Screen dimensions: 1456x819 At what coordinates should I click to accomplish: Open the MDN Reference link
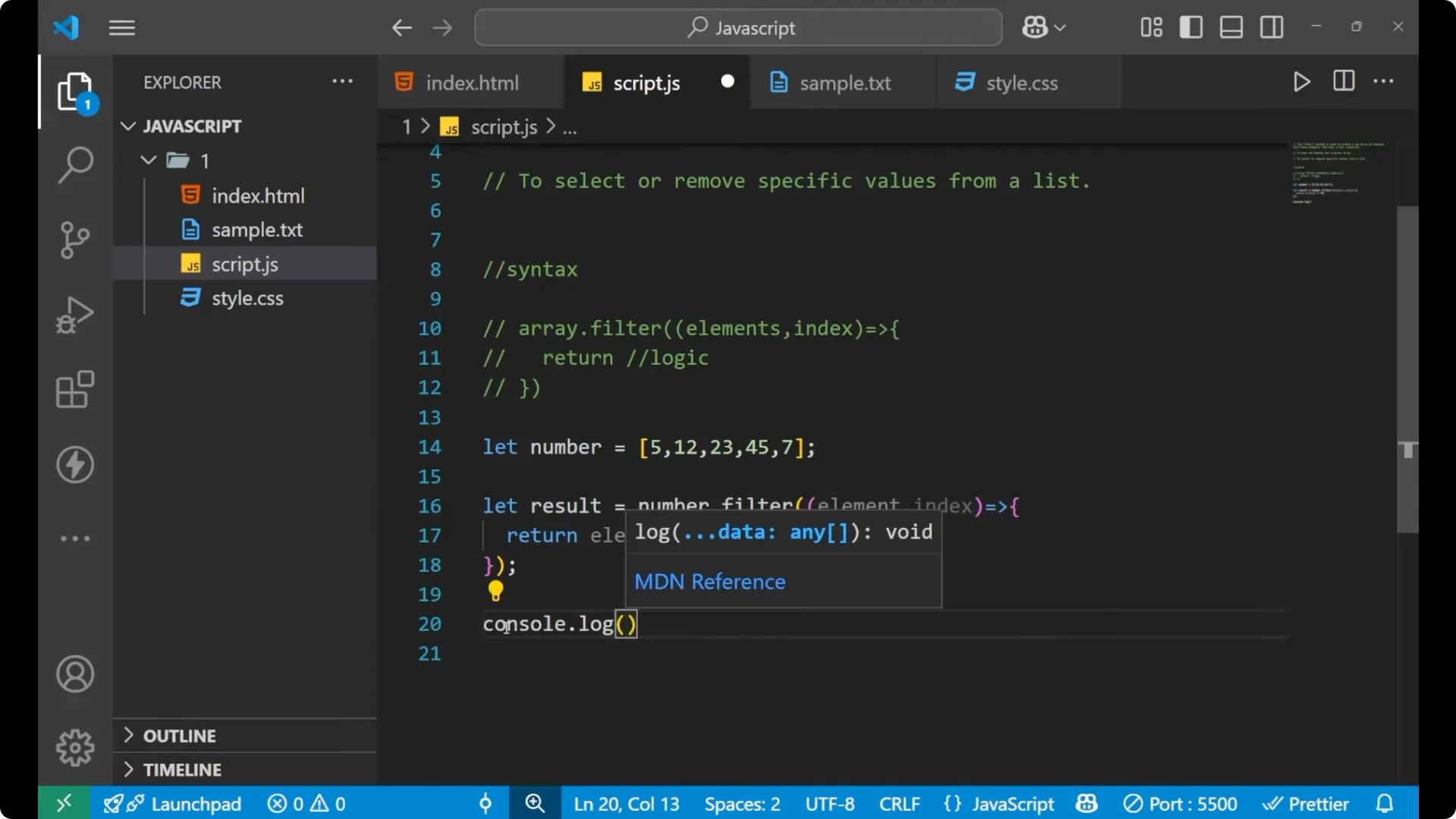click(709, 582)
